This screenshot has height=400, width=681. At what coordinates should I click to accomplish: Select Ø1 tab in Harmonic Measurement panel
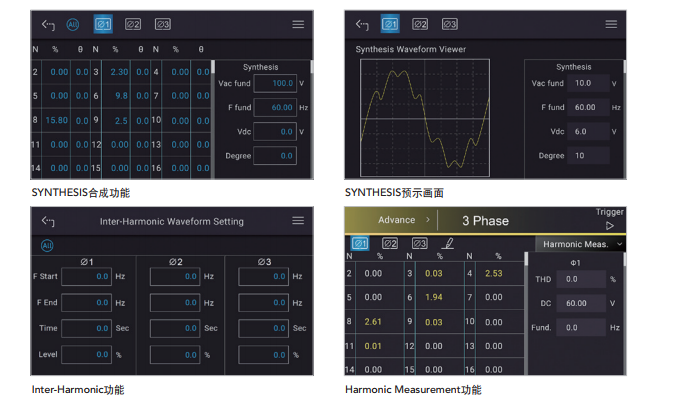[360, 244]
